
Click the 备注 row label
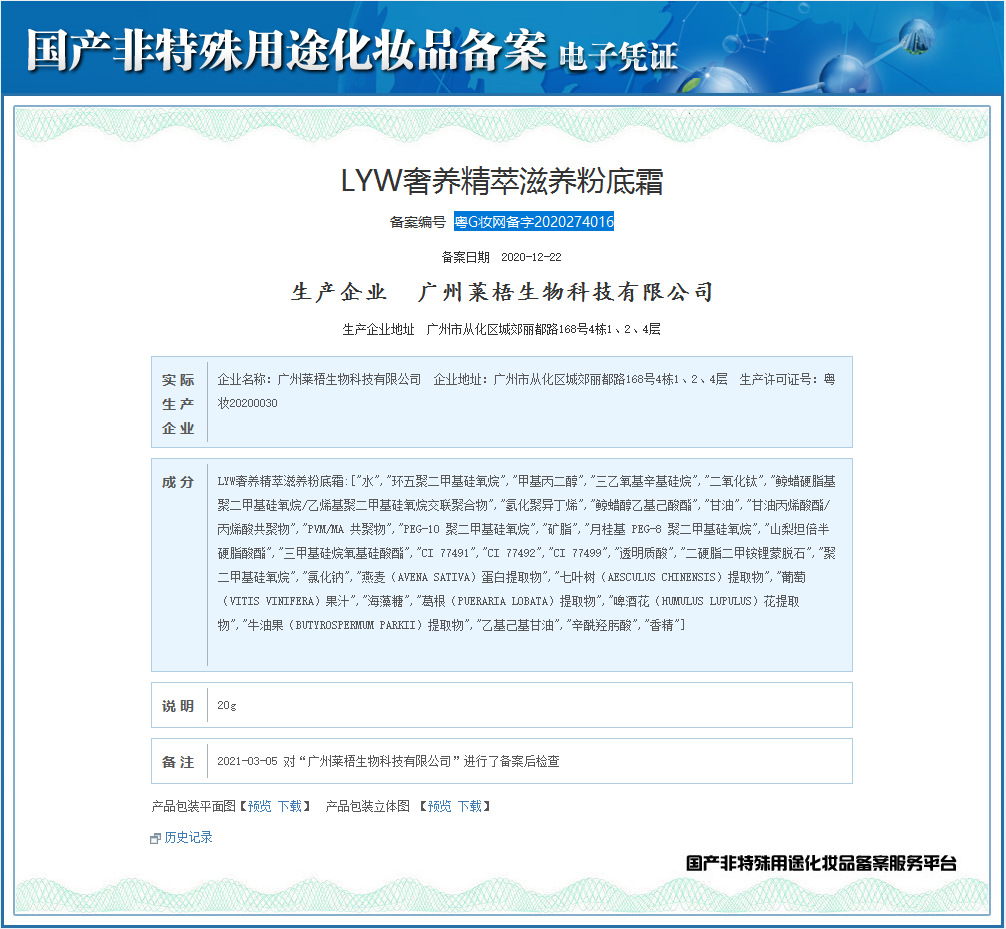[x=178, y=762]
